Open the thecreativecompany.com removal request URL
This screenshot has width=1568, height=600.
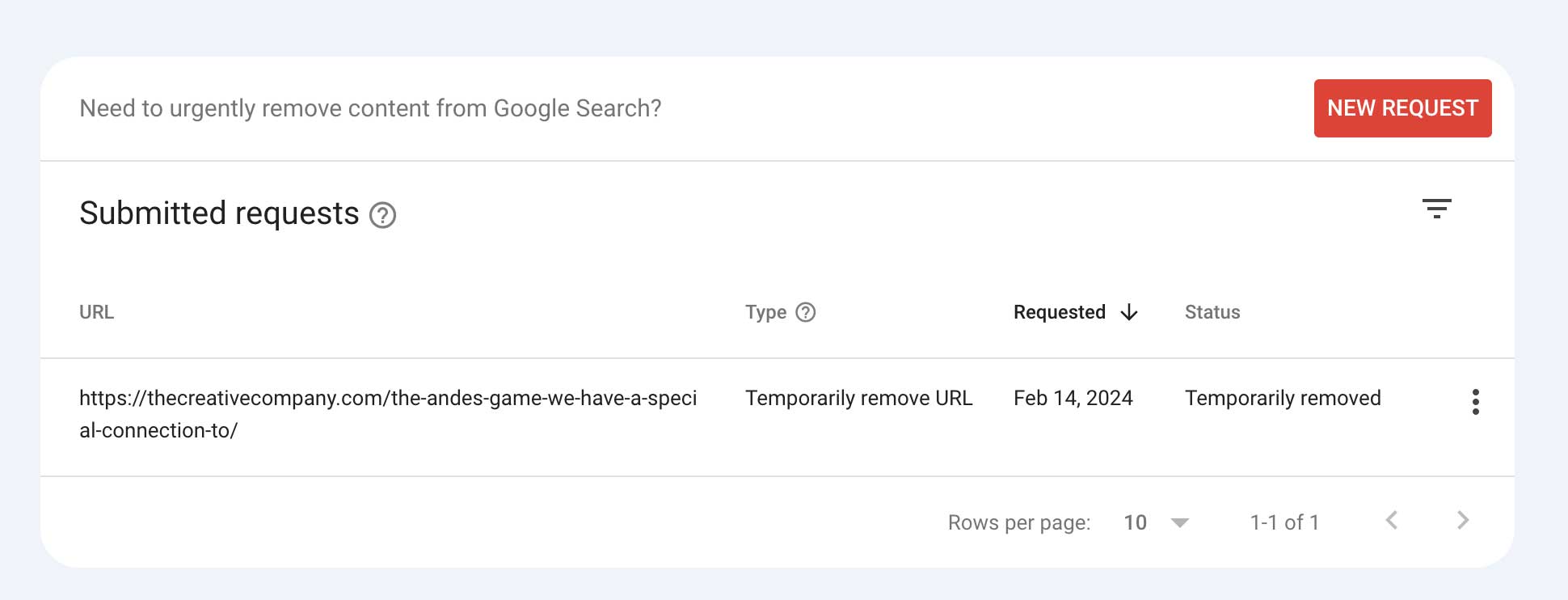388,414
